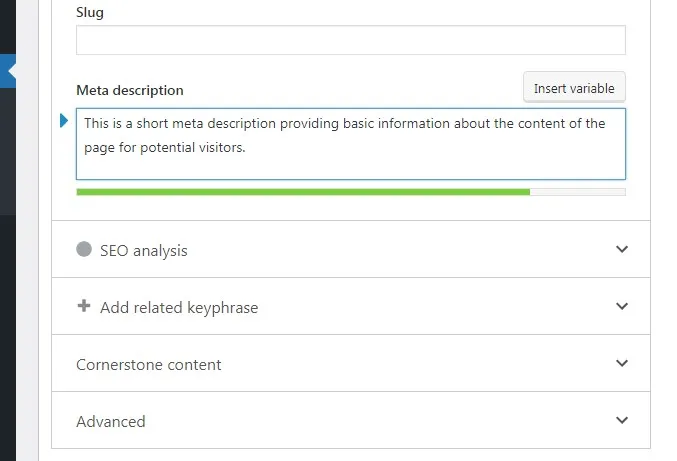Click the Meta description label
Viewport: 677px width, 461px height.
(130, 90)
